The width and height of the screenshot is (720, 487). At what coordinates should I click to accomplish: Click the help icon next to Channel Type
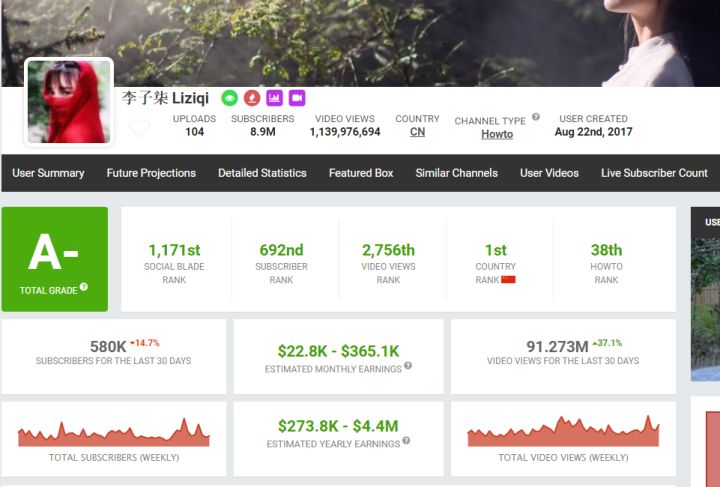coord(536,117)
